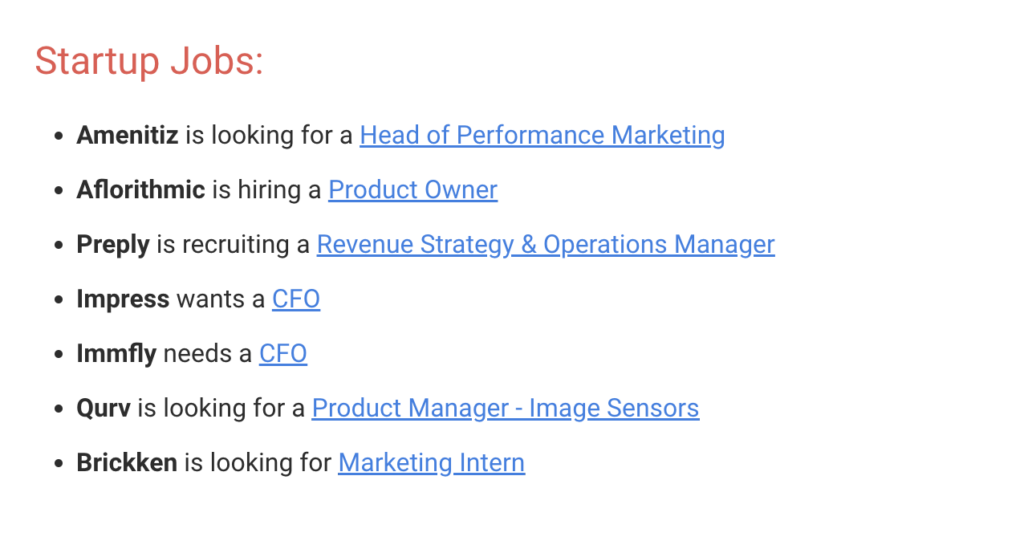Click the text "wants a"
This screenshot has height=541, width=1024.
pyautogui.click(x=221, y=299)
